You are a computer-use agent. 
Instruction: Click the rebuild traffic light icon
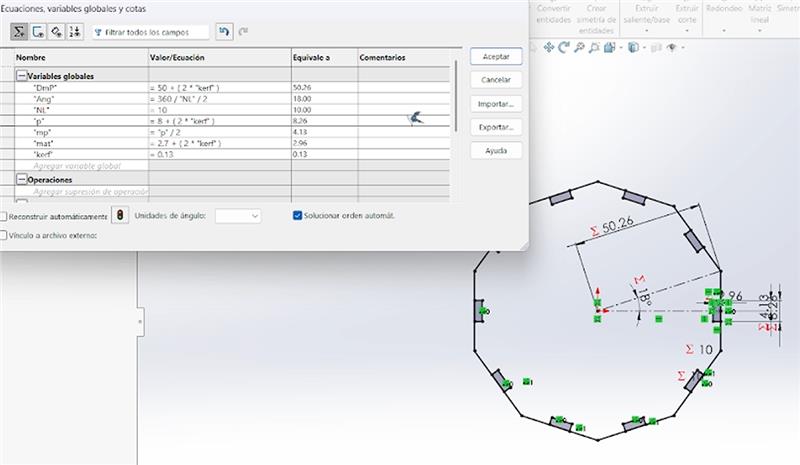pos(120,215)
